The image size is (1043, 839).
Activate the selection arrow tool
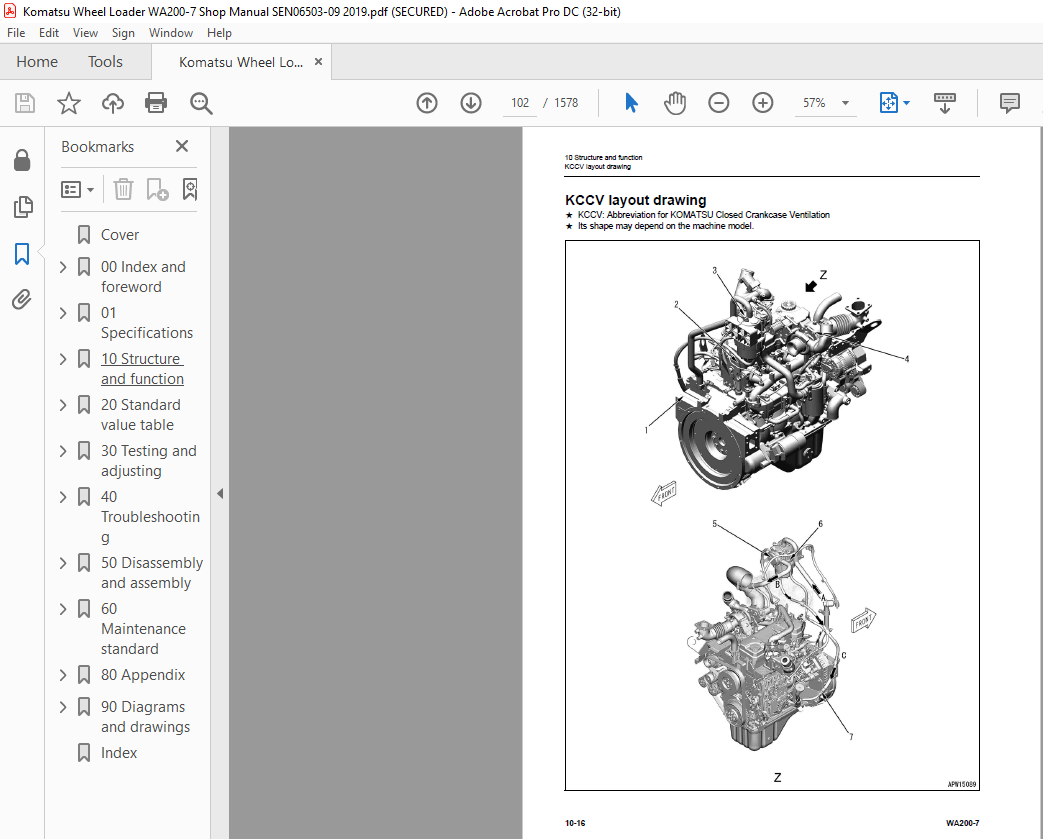coord(631,103)
